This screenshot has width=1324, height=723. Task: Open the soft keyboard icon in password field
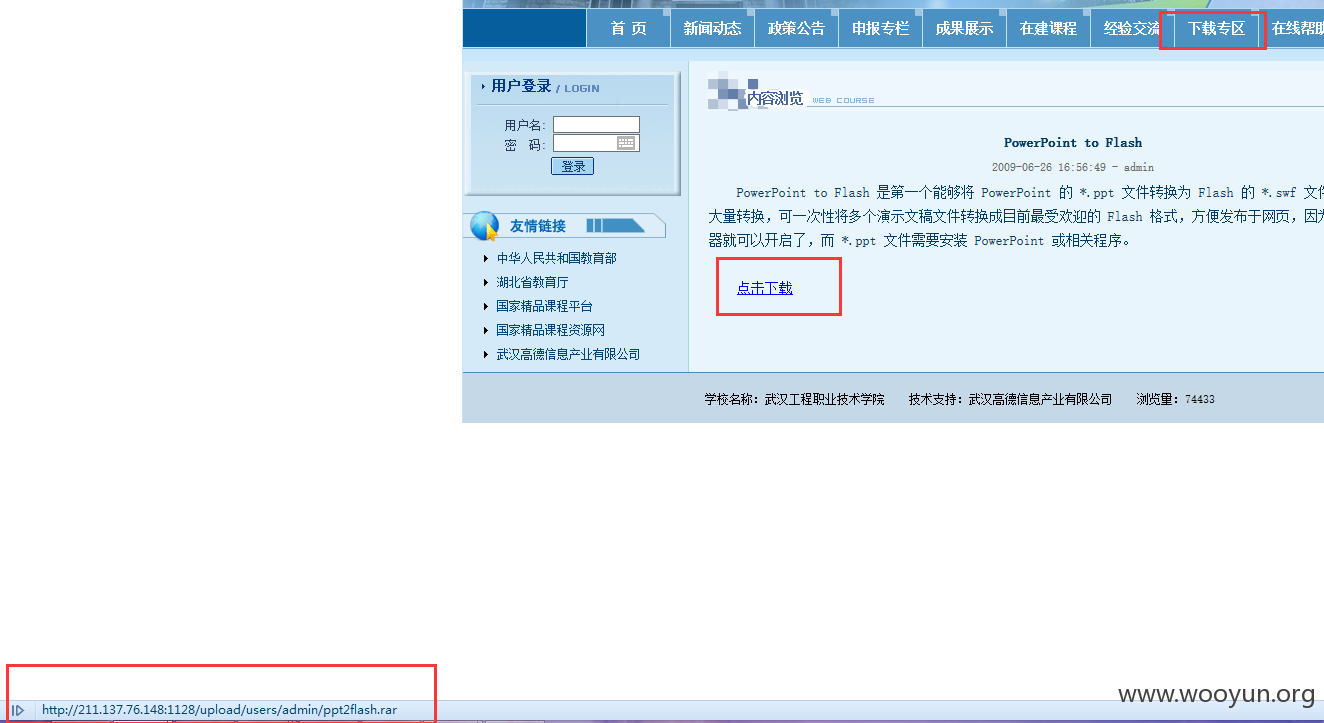626,144
